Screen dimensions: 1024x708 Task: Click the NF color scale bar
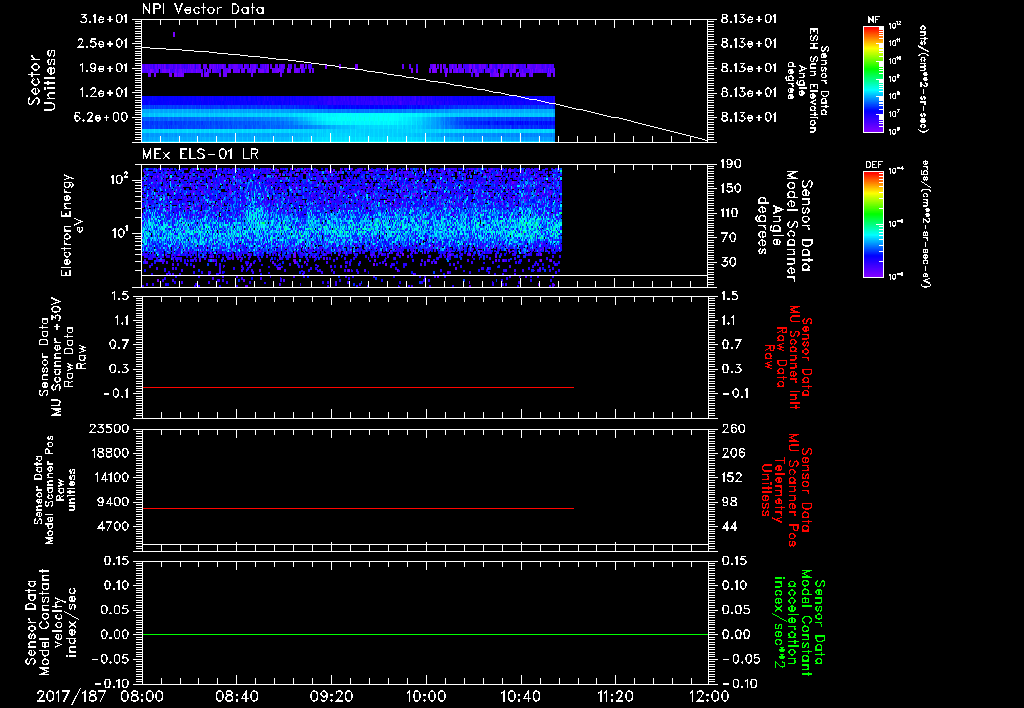874,78
